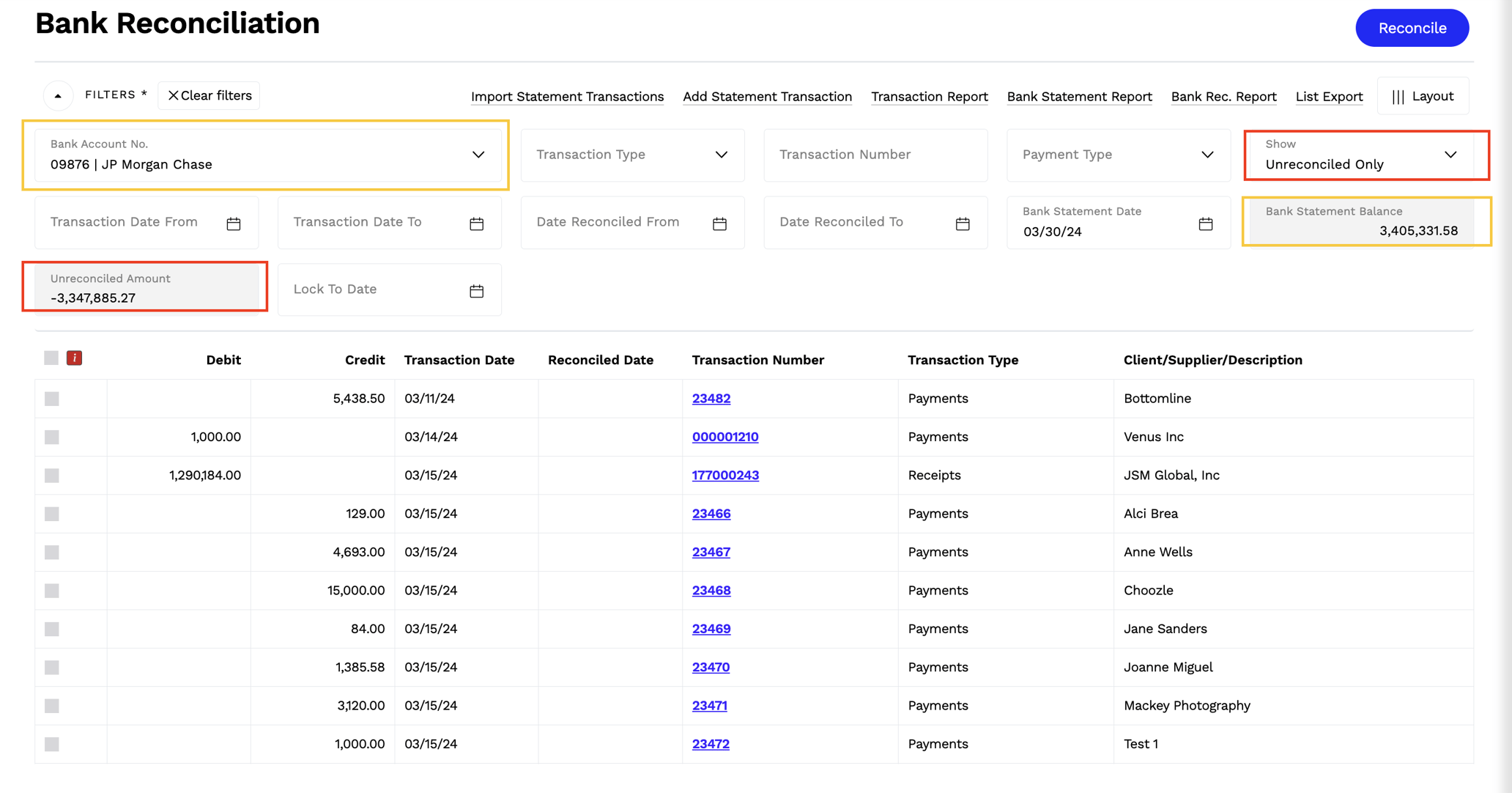Open the Transaction Date From calendar picker
The height and width of the screenshot is (793, 1512).
coord(234,224)
